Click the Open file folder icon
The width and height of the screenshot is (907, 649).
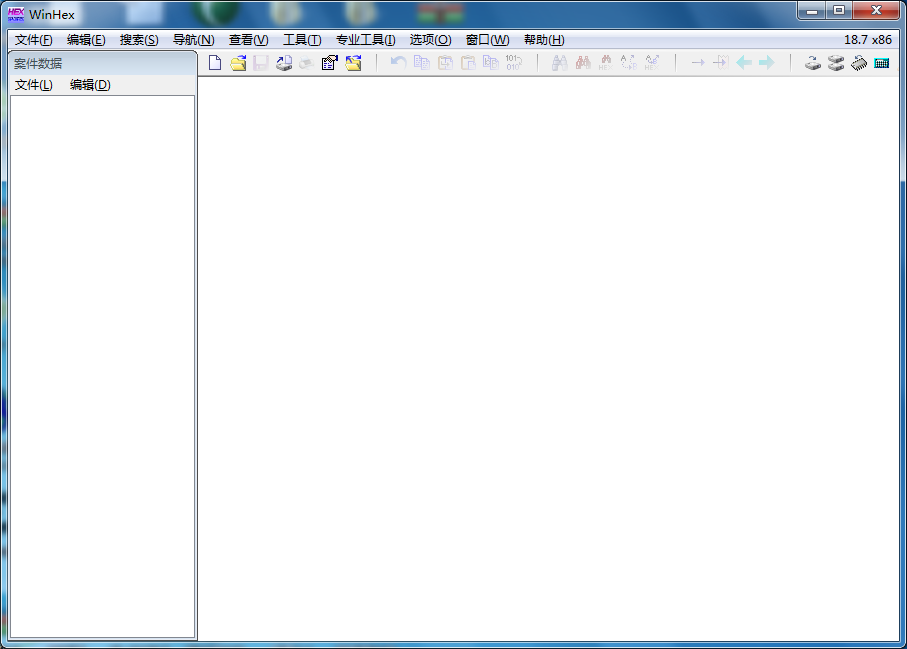point(238,63)
